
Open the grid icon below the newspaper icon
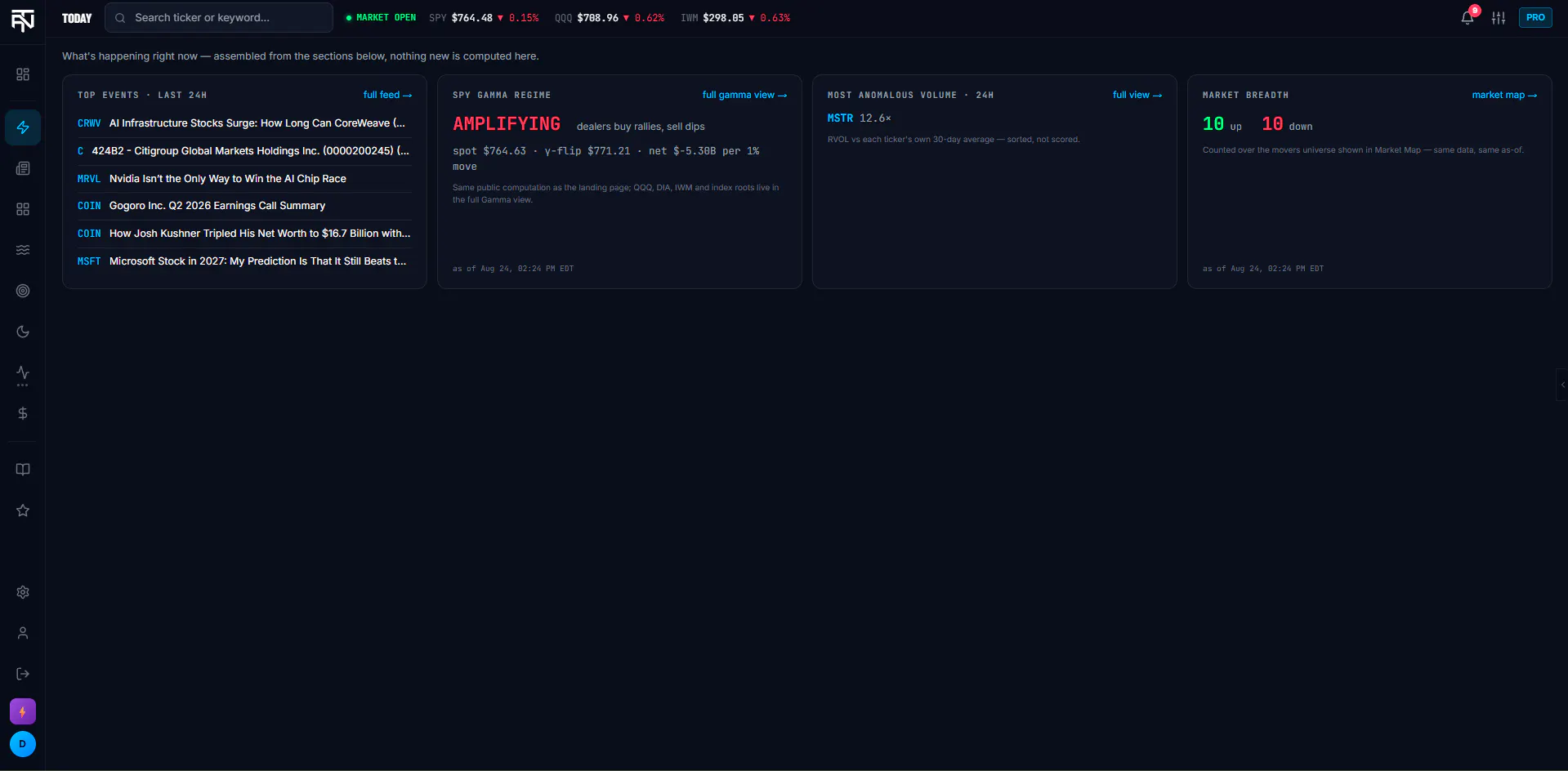click(23, 209)
